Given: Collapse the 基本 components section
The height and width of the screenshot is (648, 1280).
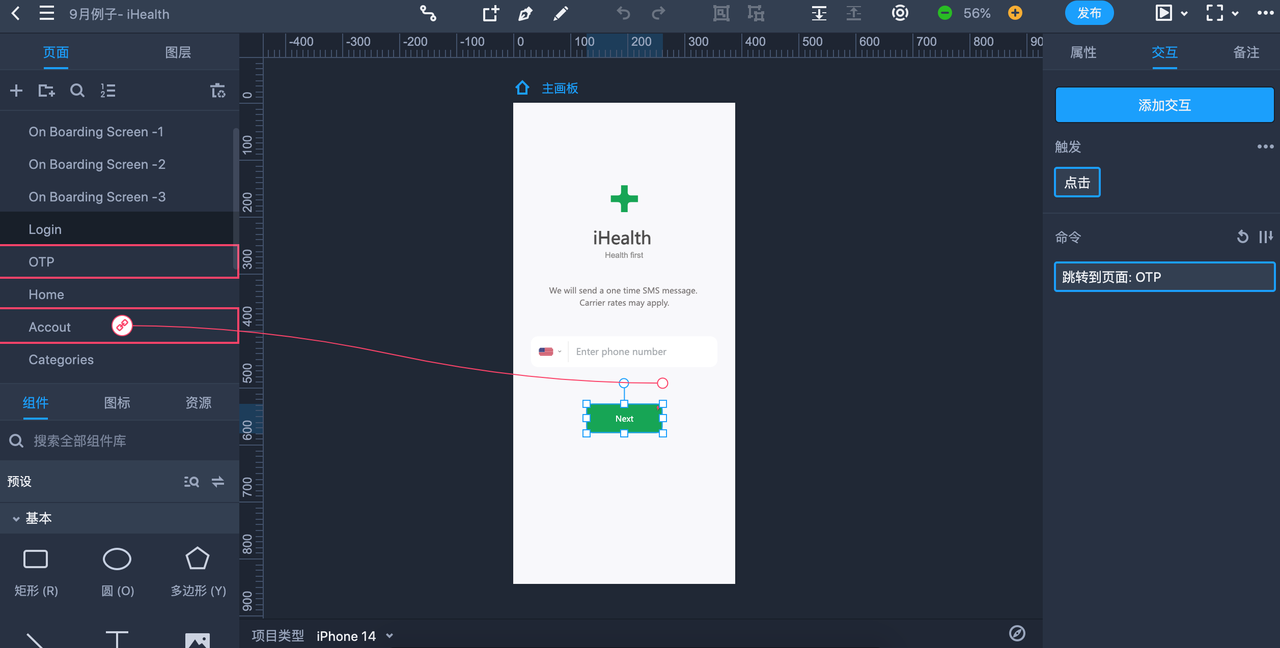Looking at the screenshot, I should [x=16, y=519].
